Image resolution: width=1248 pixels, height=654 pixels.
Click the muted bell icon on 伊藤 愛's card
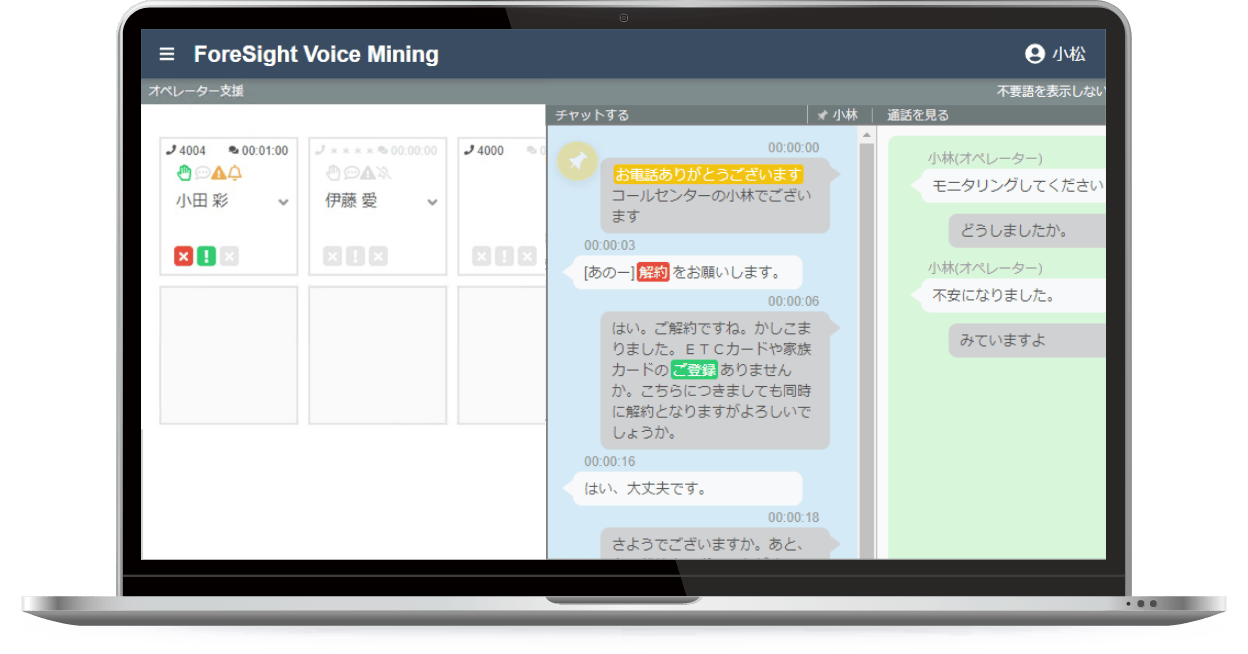[384, 172]
